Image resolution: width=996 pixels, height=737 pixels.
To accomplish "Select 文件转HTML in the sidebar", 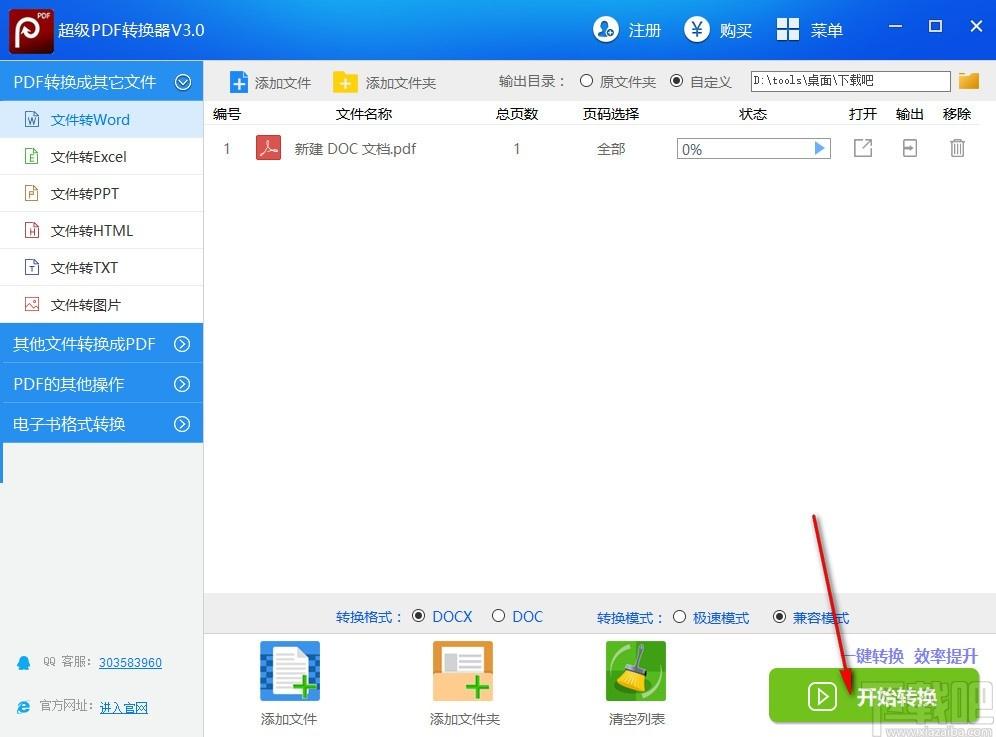I will tap(102, 231).
